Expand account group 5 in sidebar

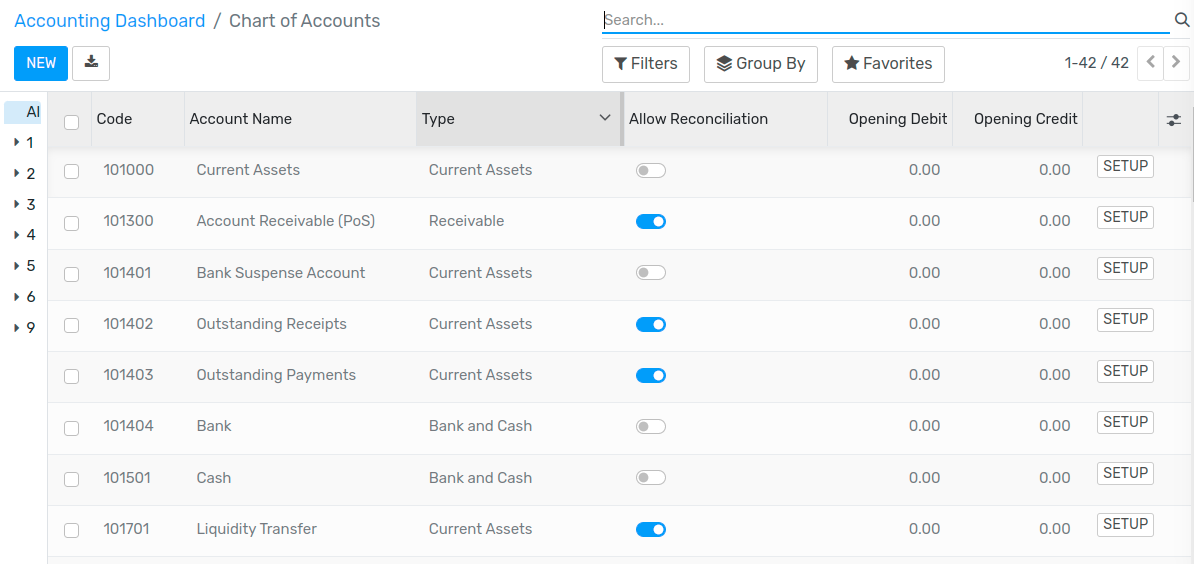pos(17,266)
